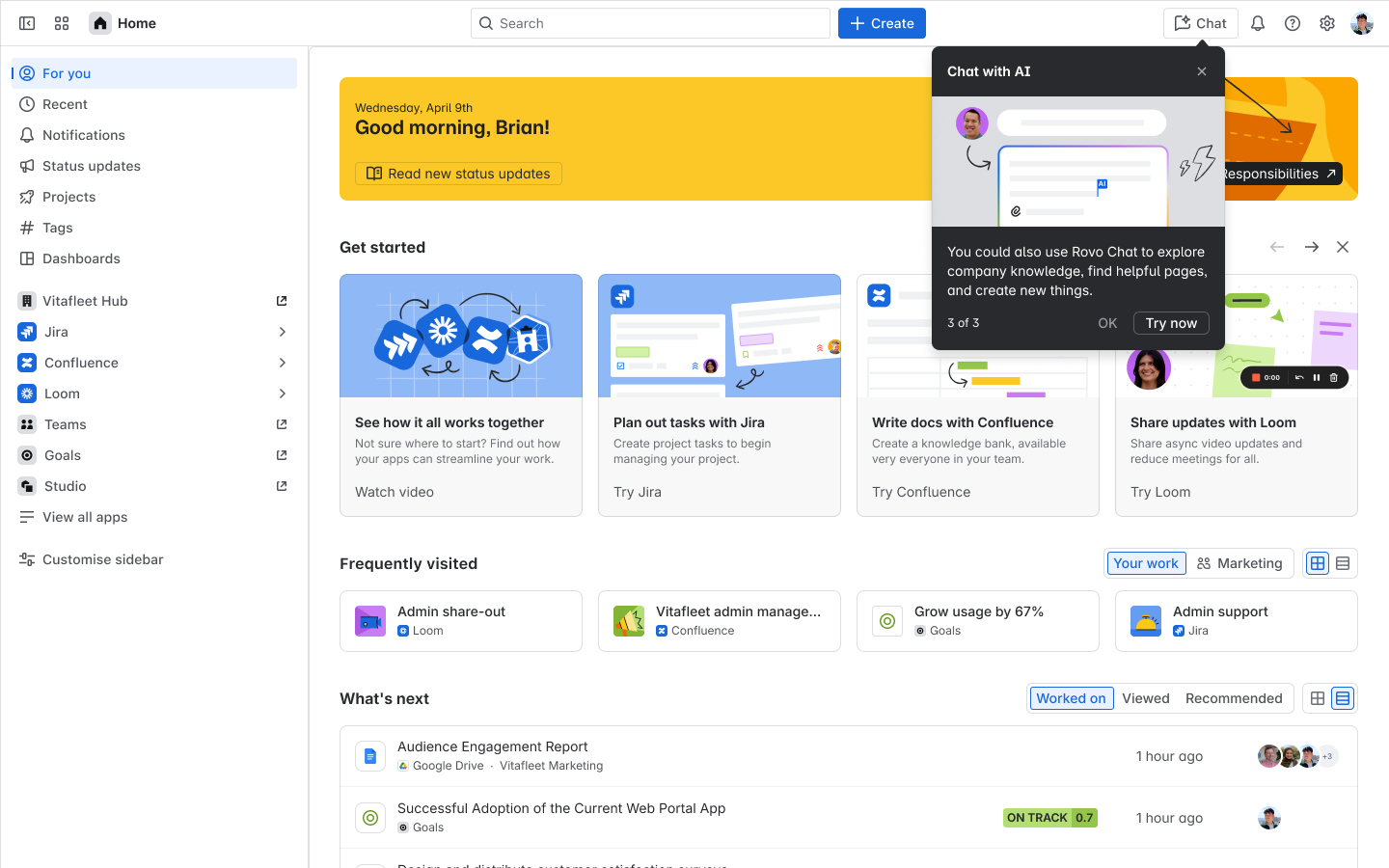1389x868 pixels.
Task: Click the Try Jira link
Action: click(638, 492)
